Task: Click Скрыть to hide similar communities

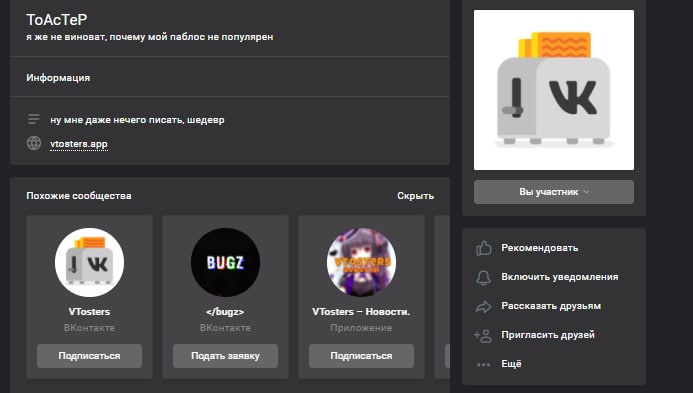Action: point(415,196)
